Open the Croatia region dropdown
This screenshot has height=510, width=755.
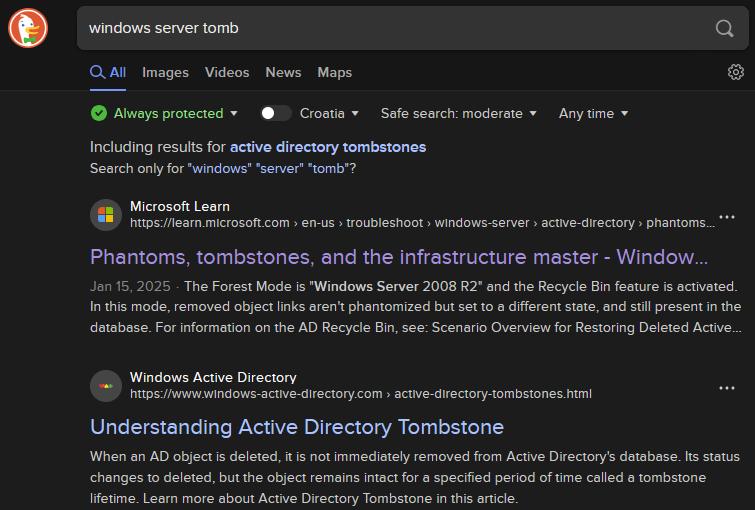329,113
